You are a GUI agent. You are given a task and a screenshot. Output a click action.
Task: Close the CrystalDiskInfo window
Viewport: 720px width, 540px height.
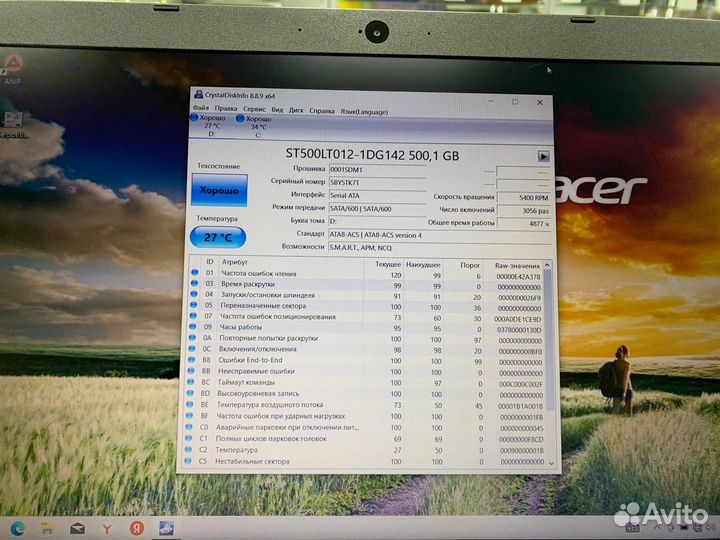pos(540,102)
